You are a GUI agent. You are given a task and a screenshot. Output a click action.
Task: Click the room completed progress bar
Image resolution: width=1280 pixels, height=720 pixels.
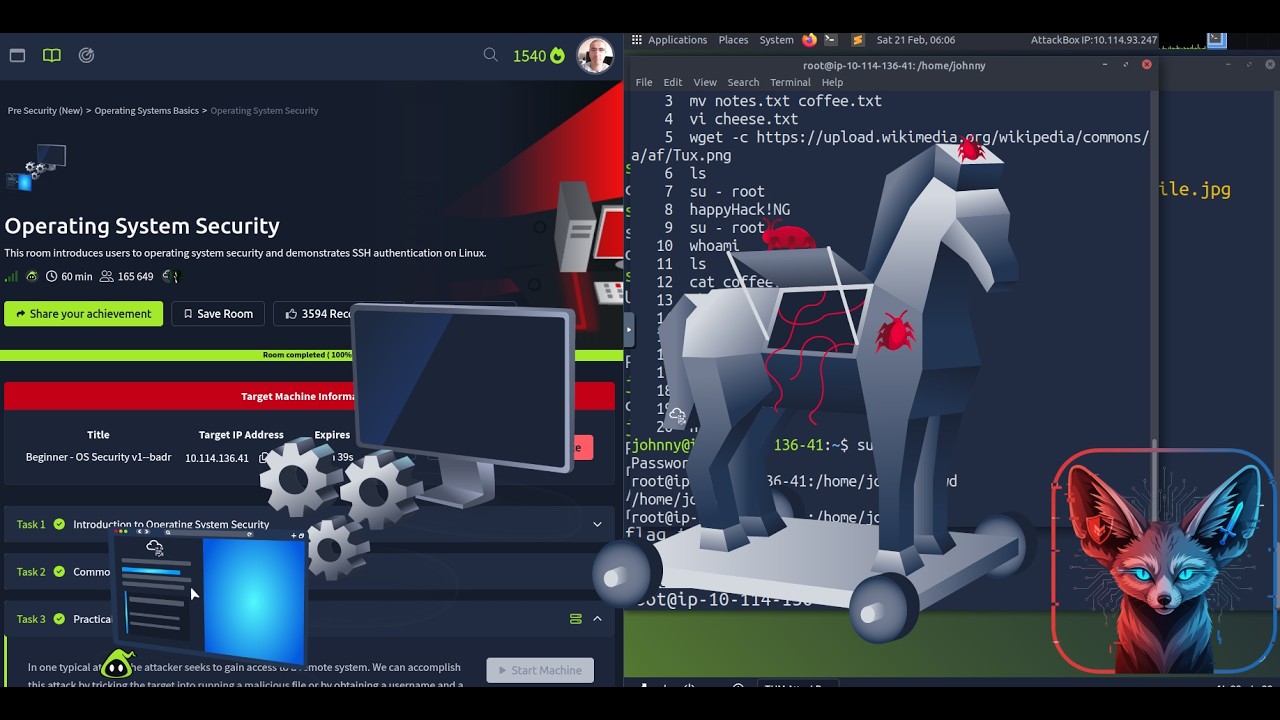[310, 355]
